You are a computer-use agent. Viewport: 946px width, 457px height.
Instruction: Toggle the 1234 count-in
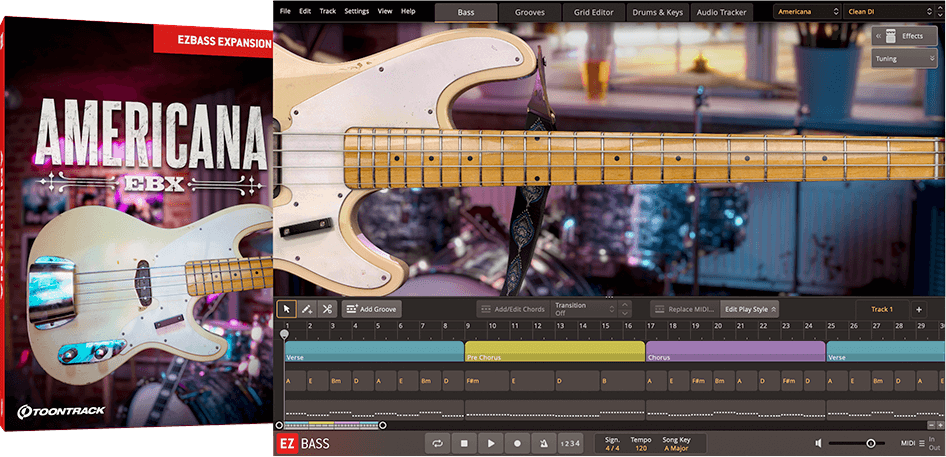[x=569, y=443]
